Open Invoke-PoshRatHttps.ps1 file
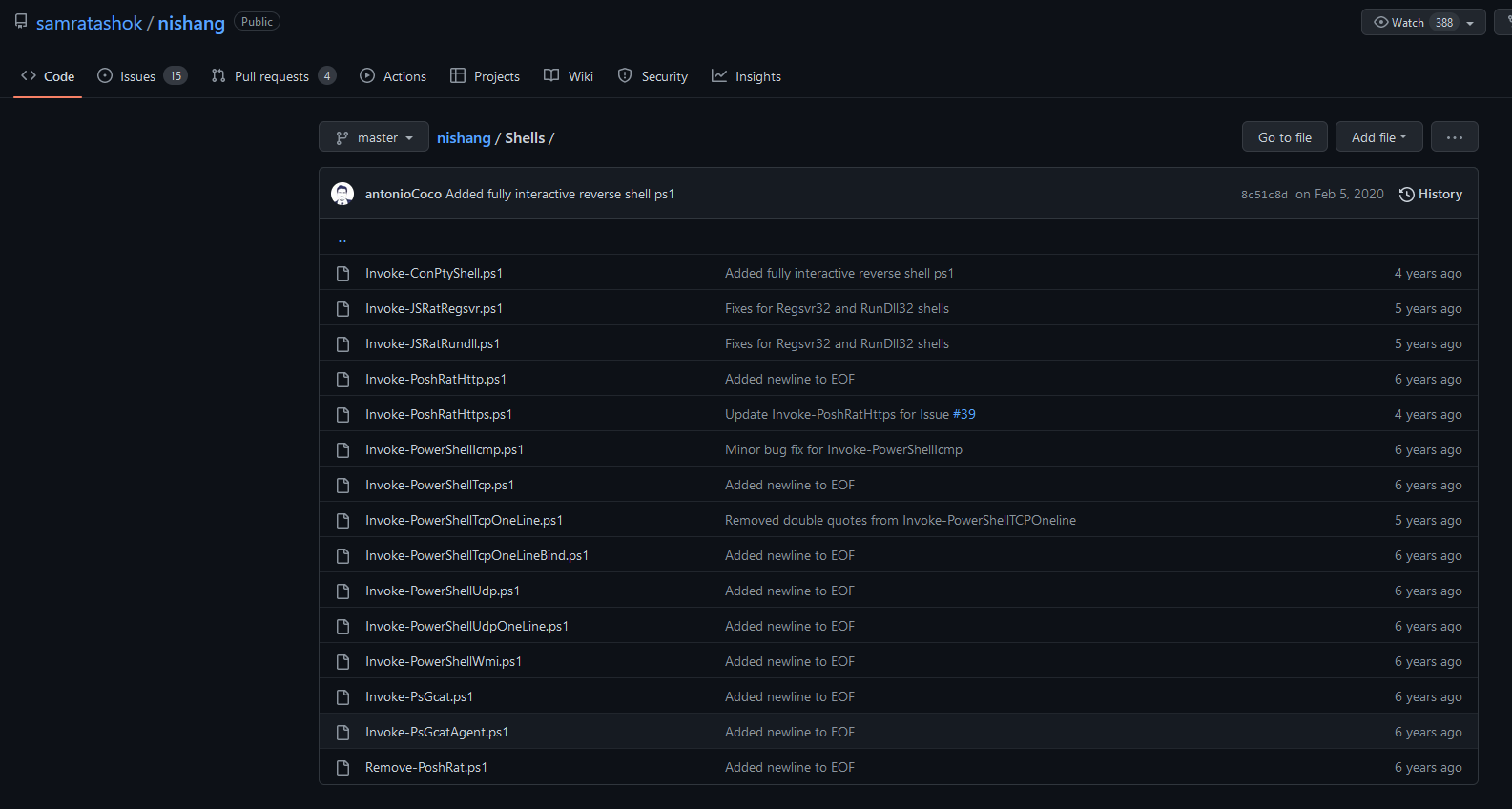 pos(439,414)
